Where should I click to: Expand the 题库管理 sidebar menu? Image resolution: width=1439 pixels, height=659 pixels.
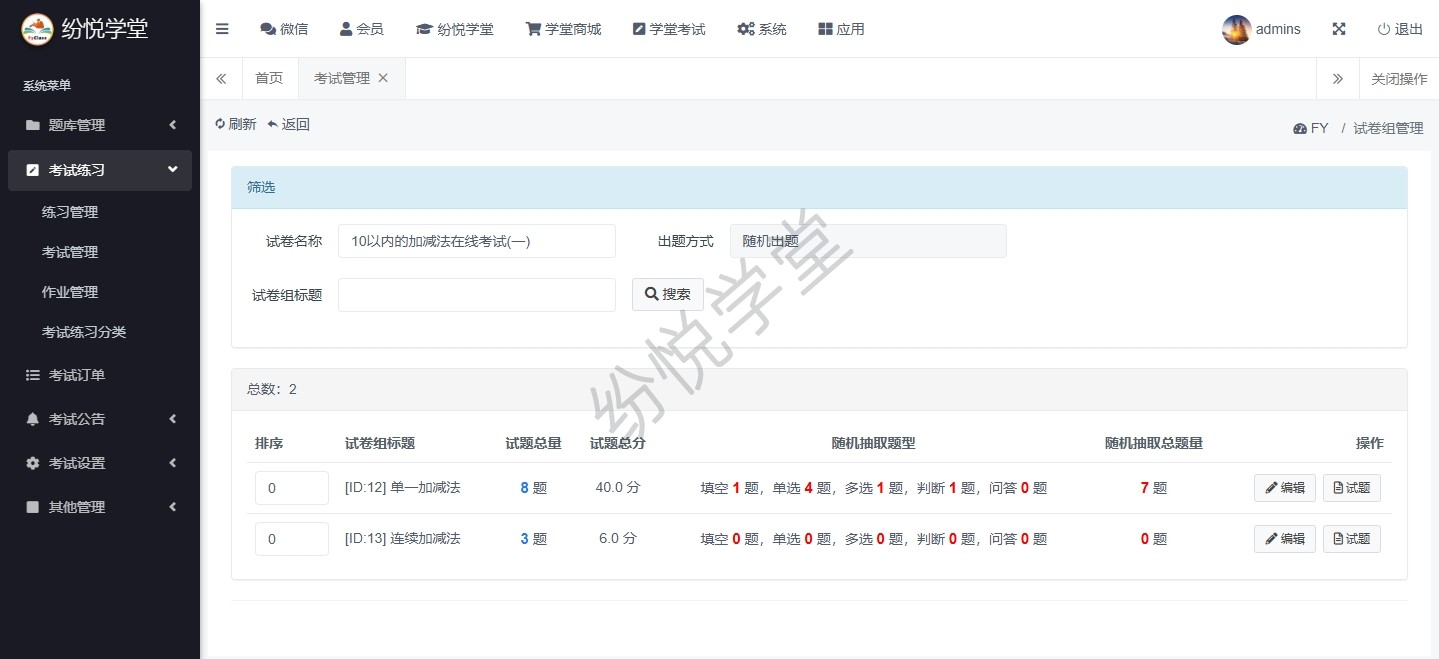[x=100, y=125]
